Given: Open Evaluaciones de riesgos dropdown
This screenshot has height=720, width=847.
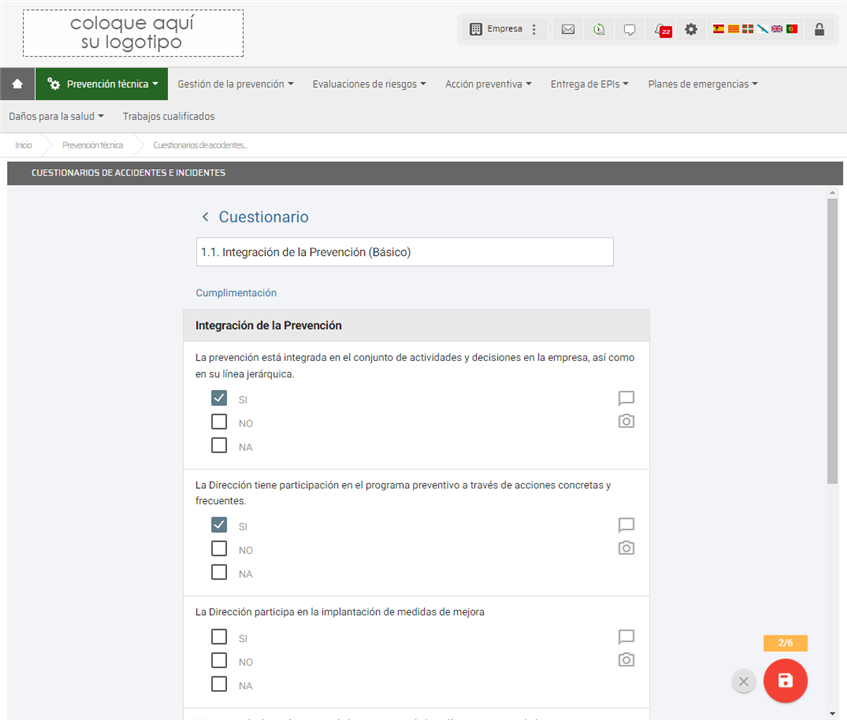Looking at the screenshot, I should 369,84.
